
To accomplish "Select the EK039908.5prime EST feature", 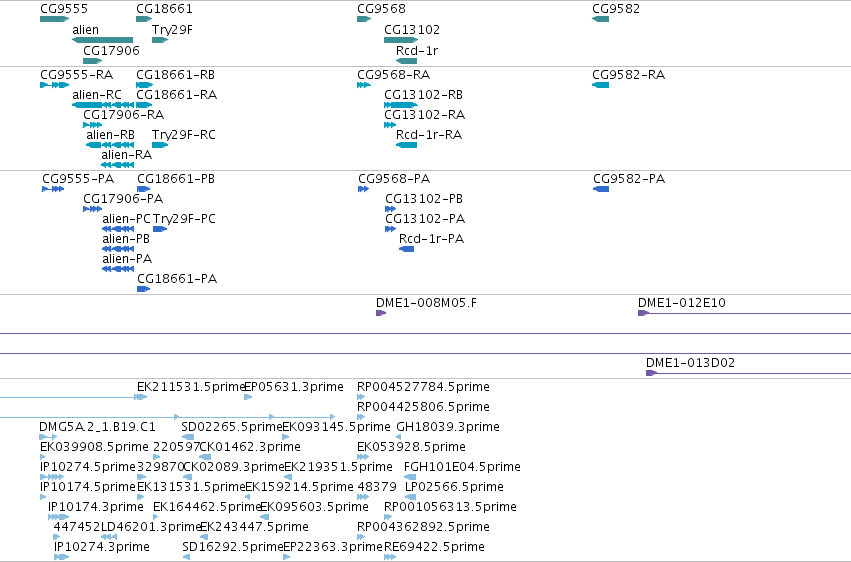I will (x=43, y=457).
